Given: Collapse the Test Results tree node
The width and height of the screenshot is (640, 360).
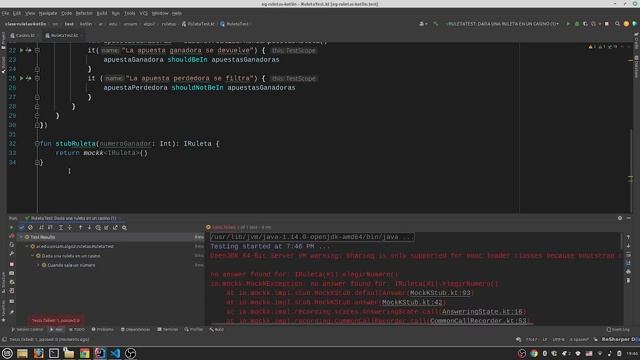Looking at the screenshot, I should click(21, 237).
